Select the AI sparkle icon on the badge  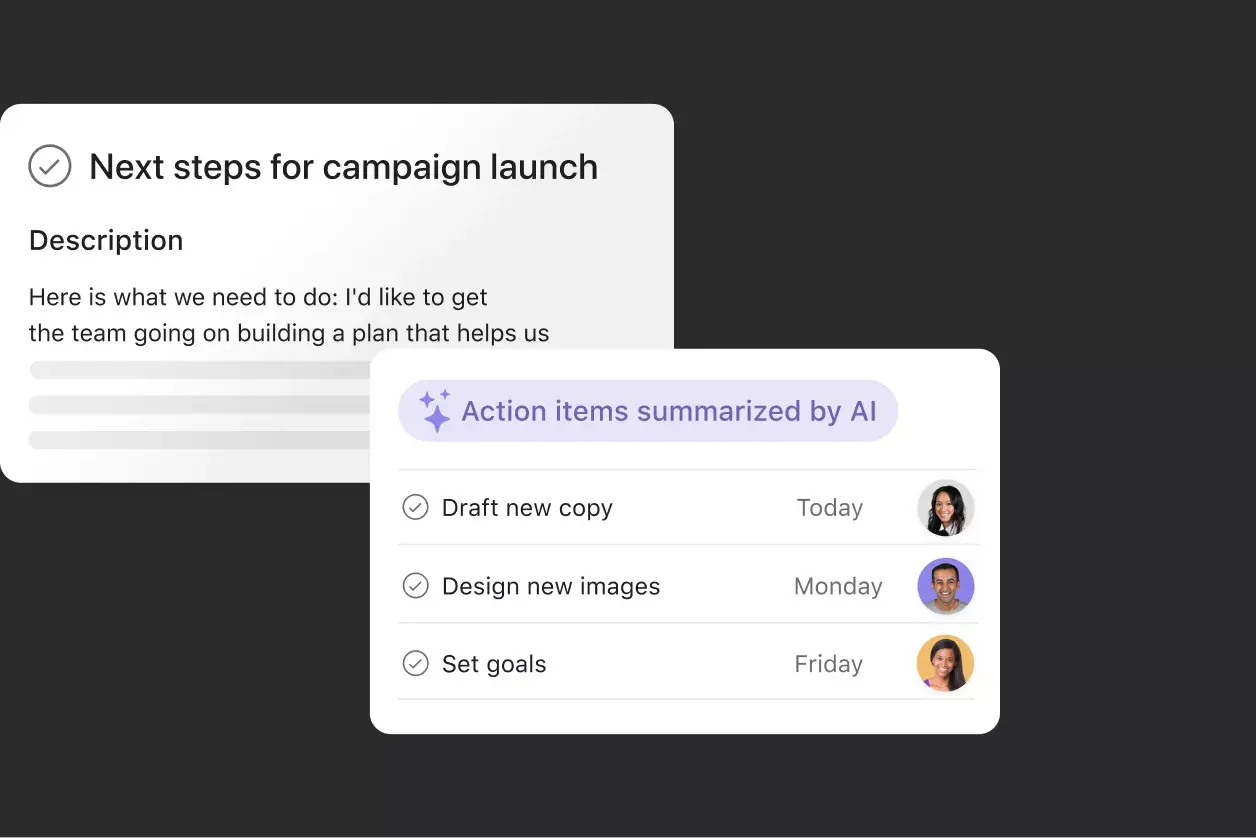pyautogui.click(x=433, y=410)
